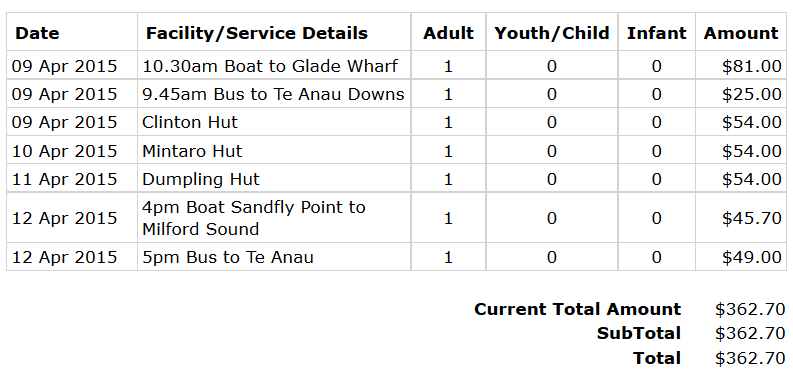
Task: Click the $45.70 amount cell
Action: coord(741,218)
